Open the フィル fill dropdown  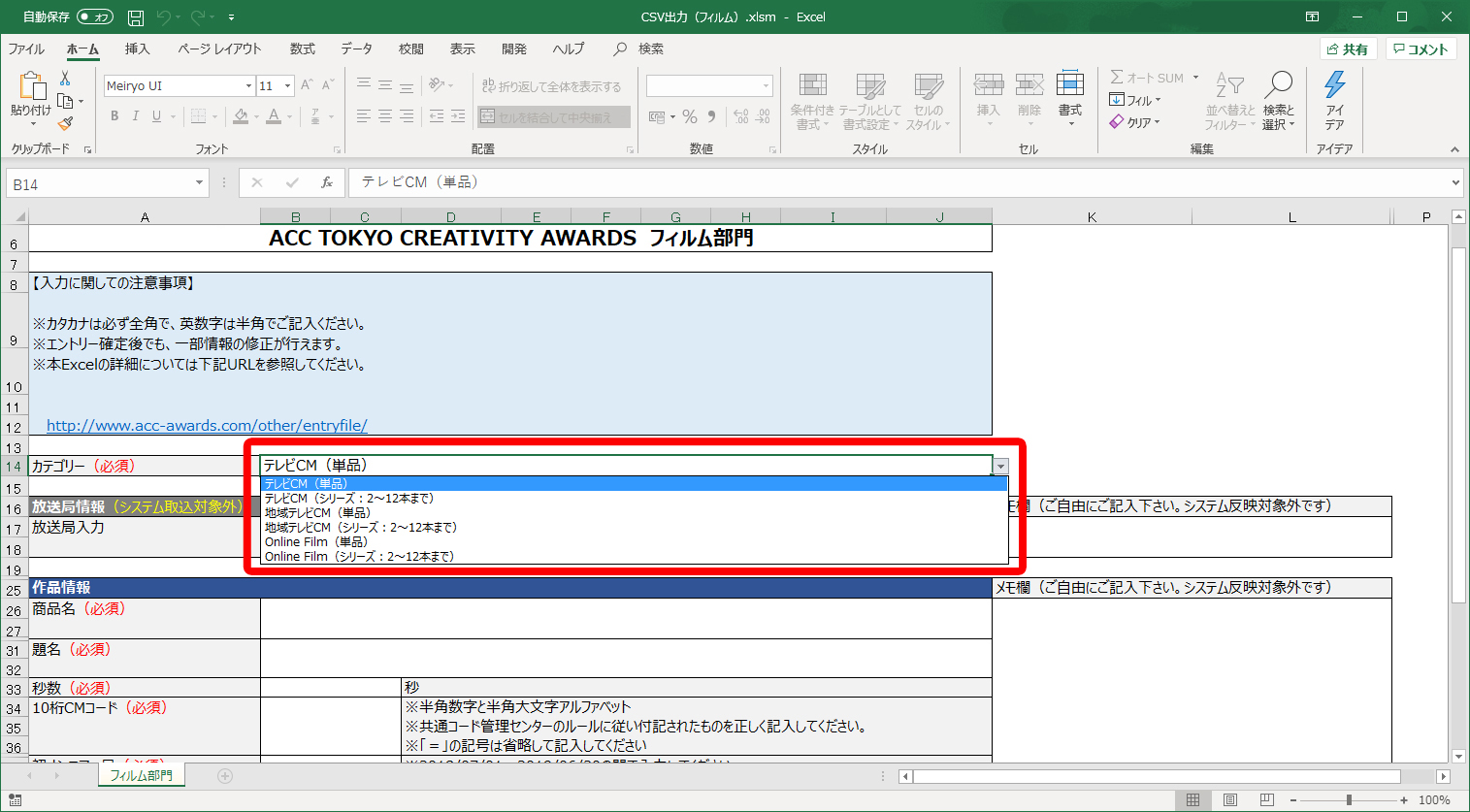(1134, 100)
